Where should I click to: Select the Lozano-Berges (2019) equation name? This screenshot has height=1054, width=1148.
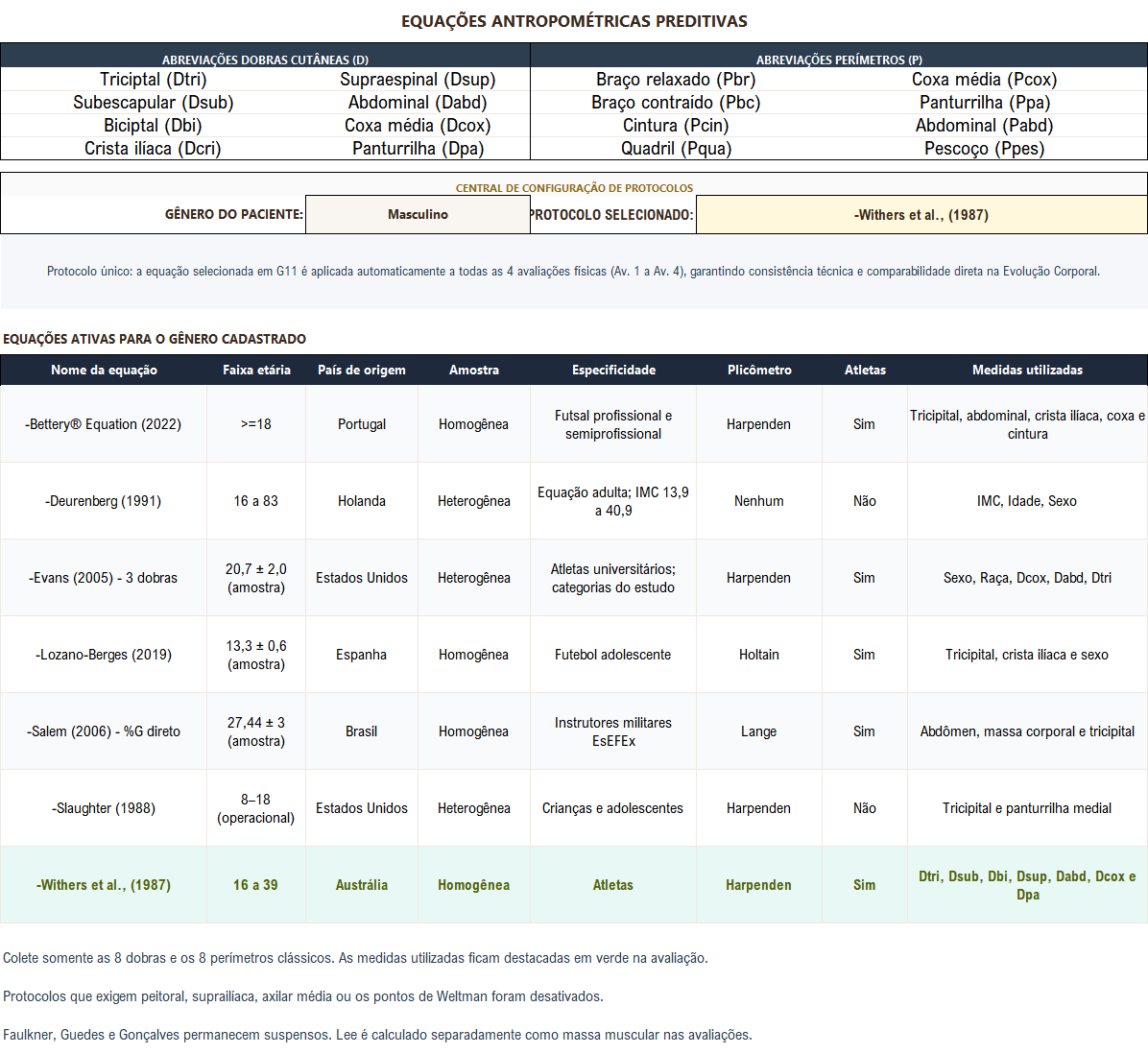tap(104, 655)
